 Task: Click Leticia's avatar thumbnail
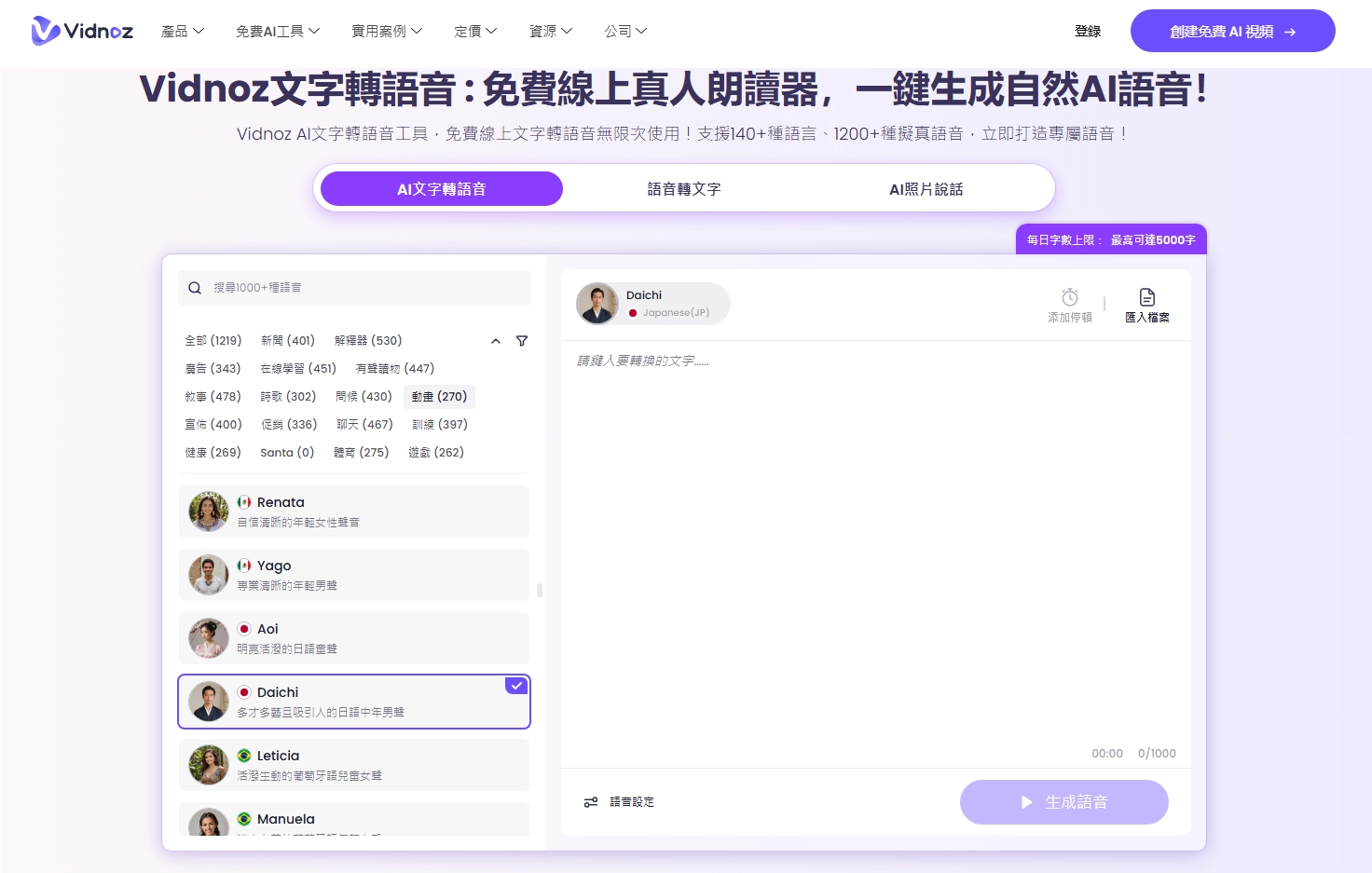[x=209, y=765]
